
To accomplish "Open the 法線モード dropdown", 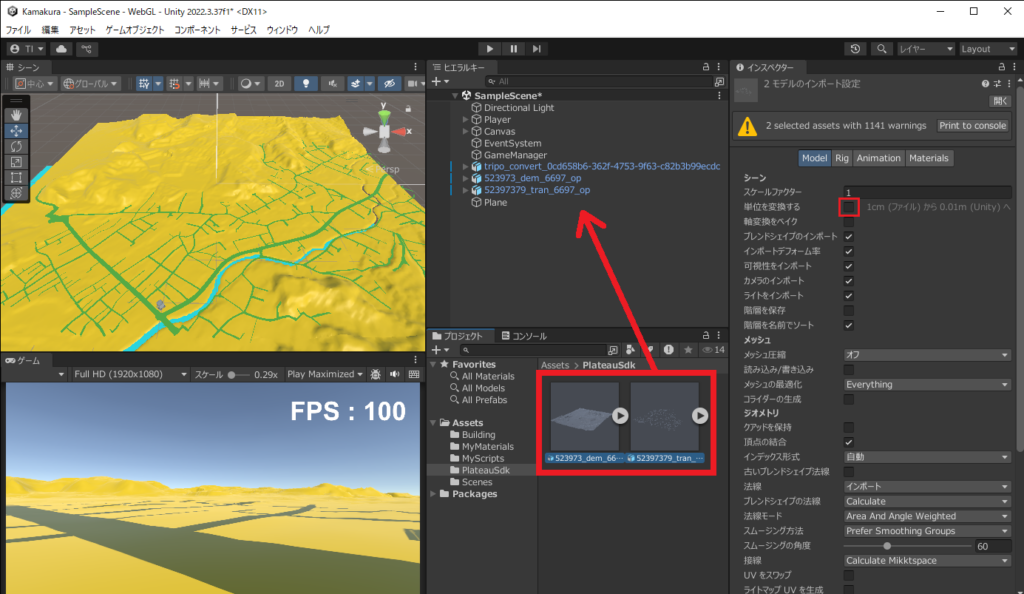I will click(927, 516).
